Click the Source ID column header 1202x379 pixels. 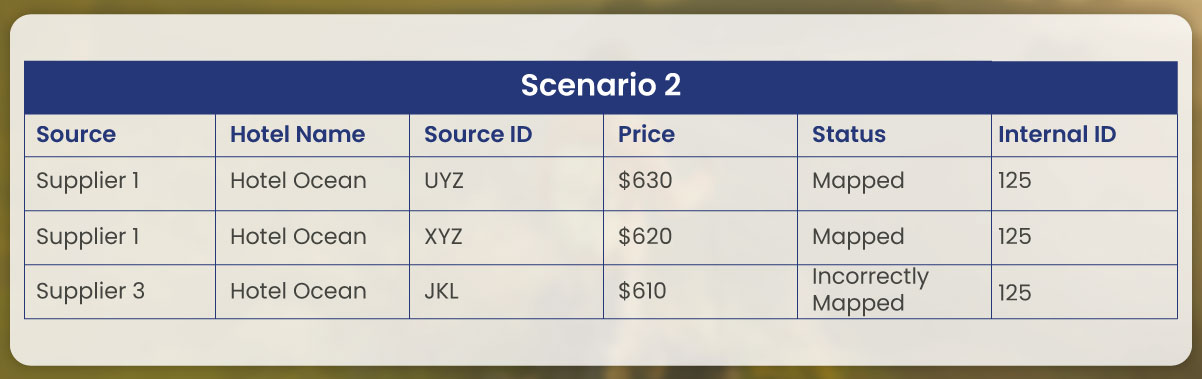click(506, 135)
